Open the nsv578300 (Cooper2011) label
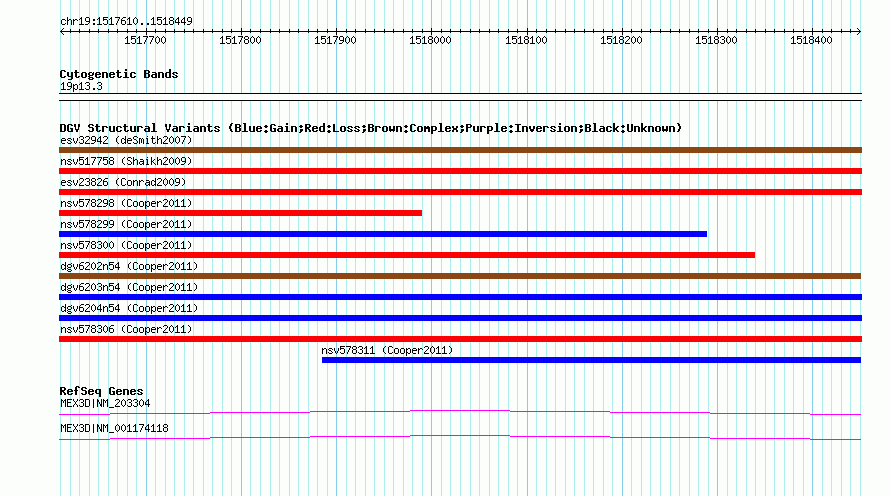890x496 pixels. pyautogui.click(x=126, y=245)
